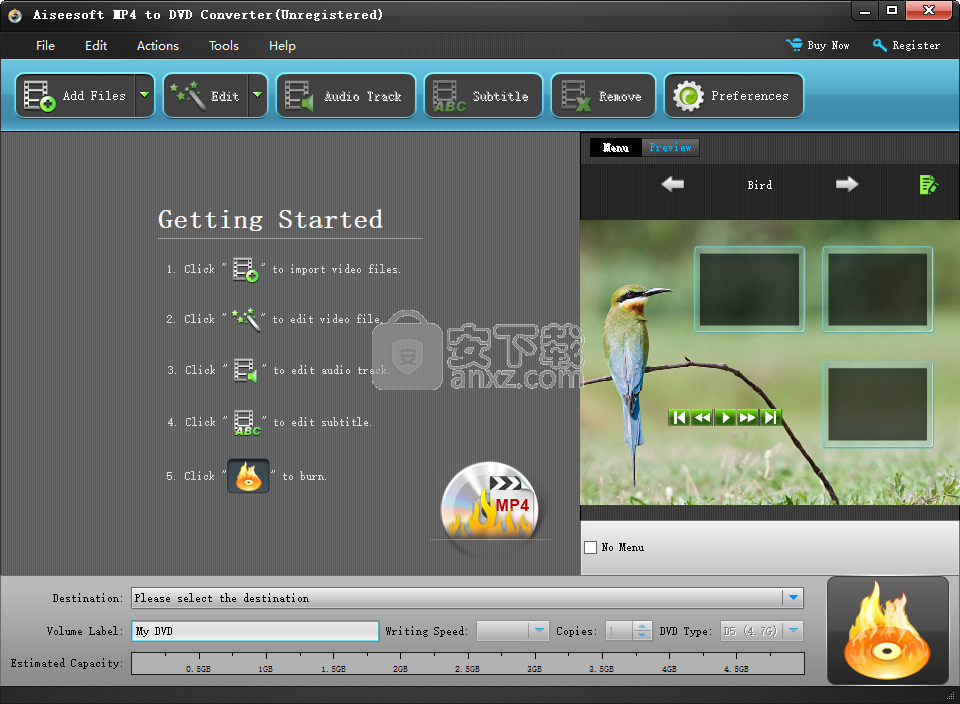Maximize the application window
Image resolution: width=960 pixels, height=704 pixels.
[x=891, y=10]
